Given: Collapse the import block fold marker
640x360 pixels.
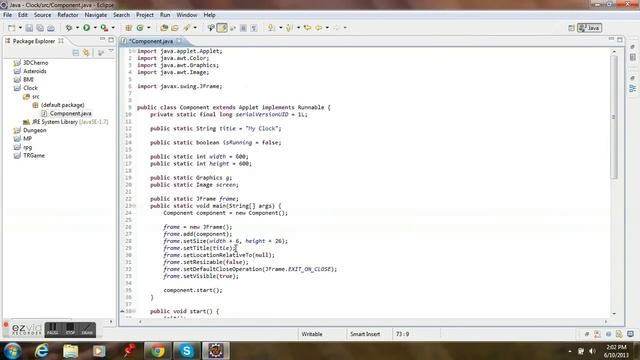Looking at the screenshot, I should pos(134,51).
